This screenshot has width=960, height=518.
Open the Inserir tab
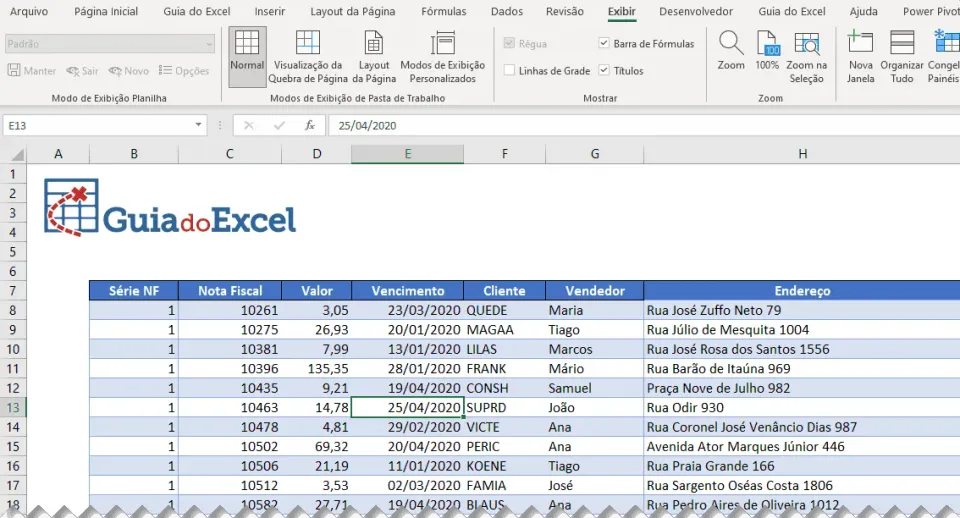[x=270, y=11]
